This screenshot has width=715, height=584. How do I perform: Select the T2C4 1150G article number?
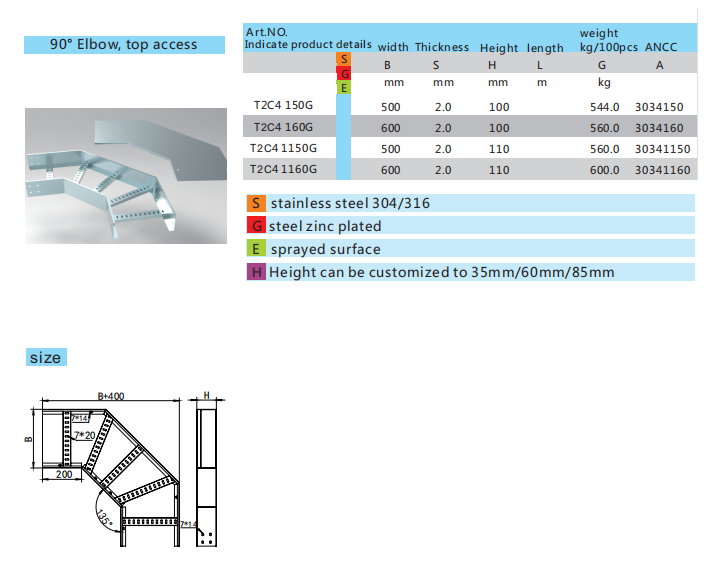pos(283,148)
